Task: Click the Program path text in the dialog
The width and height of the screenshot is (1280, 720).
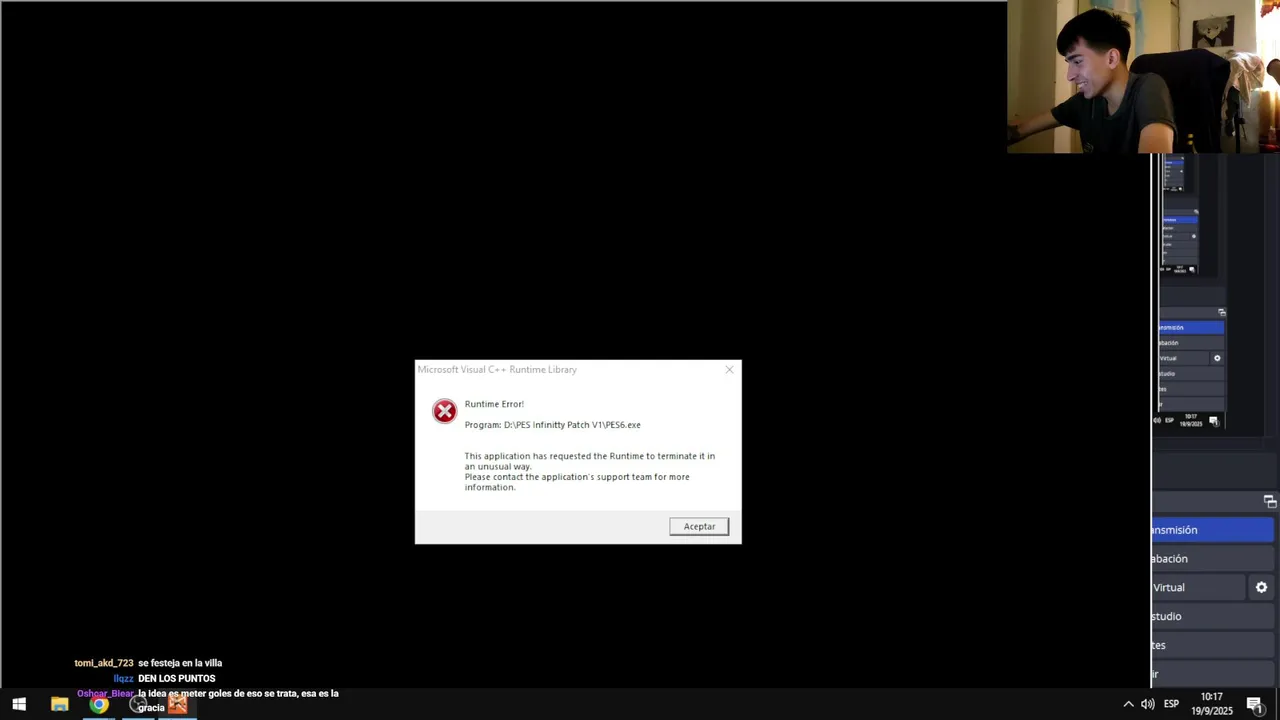Action: 552,425
